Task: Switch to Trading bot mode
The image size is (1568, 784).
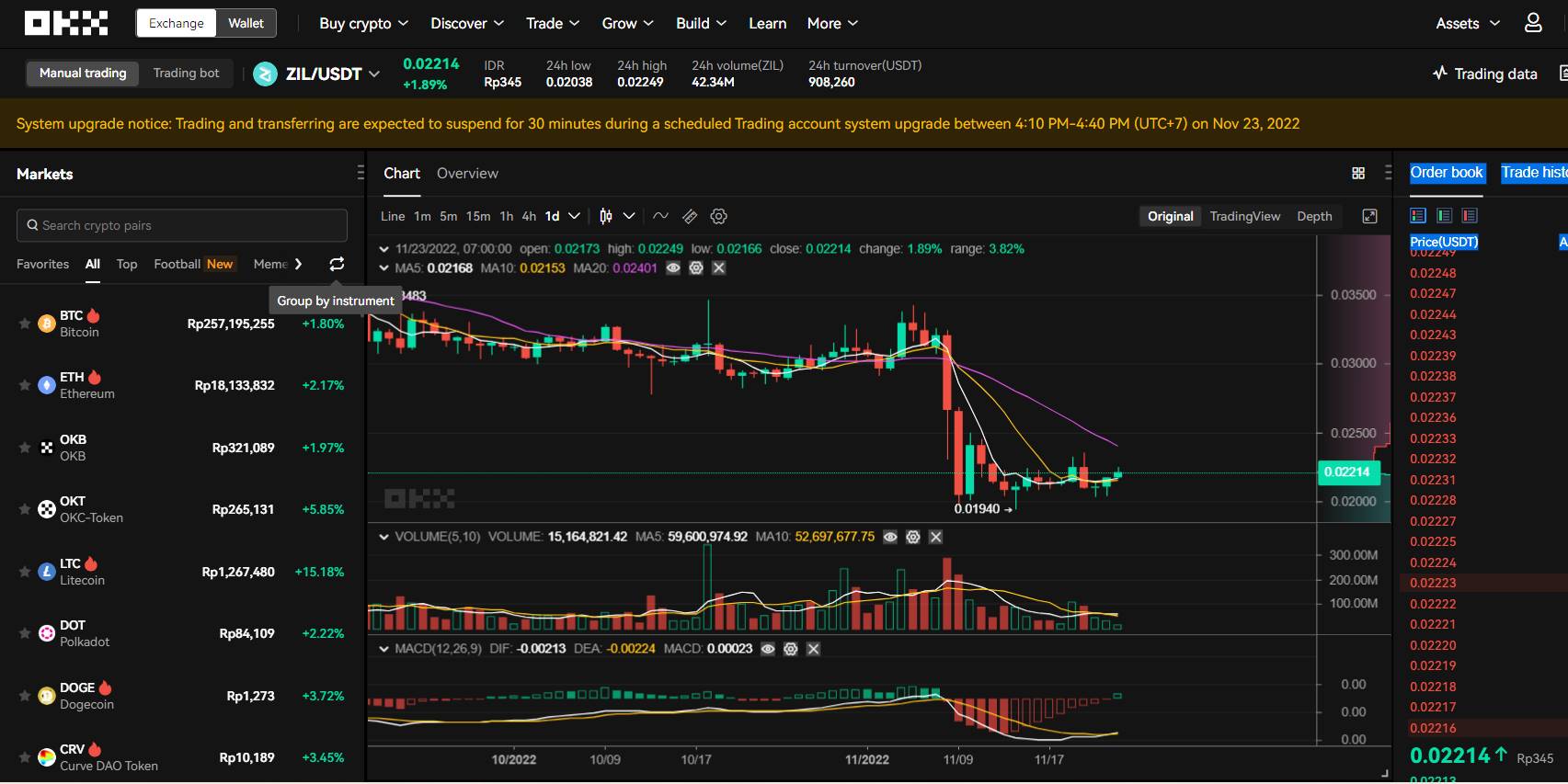Action: pos(186,73)
